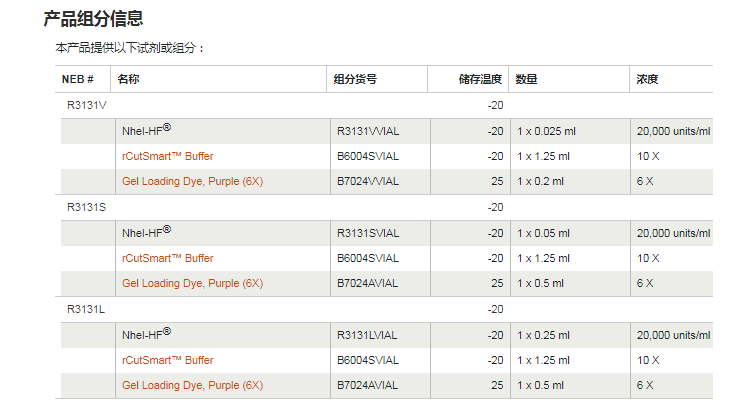Click Gel Loading Dye link in R3131S group

point(192,283)
